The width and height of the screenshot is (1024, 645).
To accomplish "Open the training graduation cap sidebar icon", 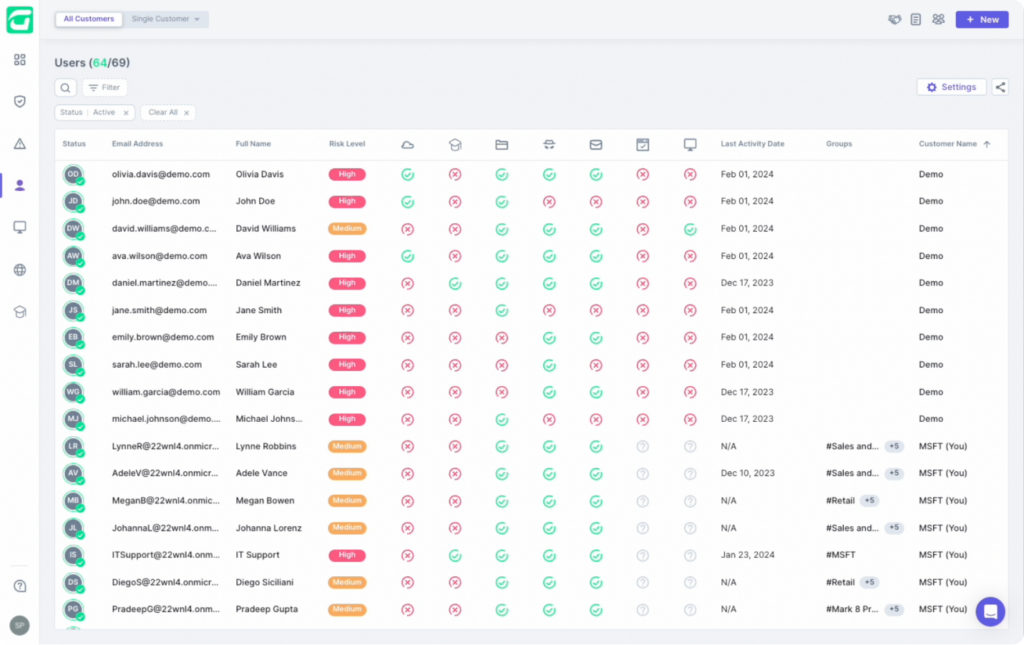I will (20, 312).
